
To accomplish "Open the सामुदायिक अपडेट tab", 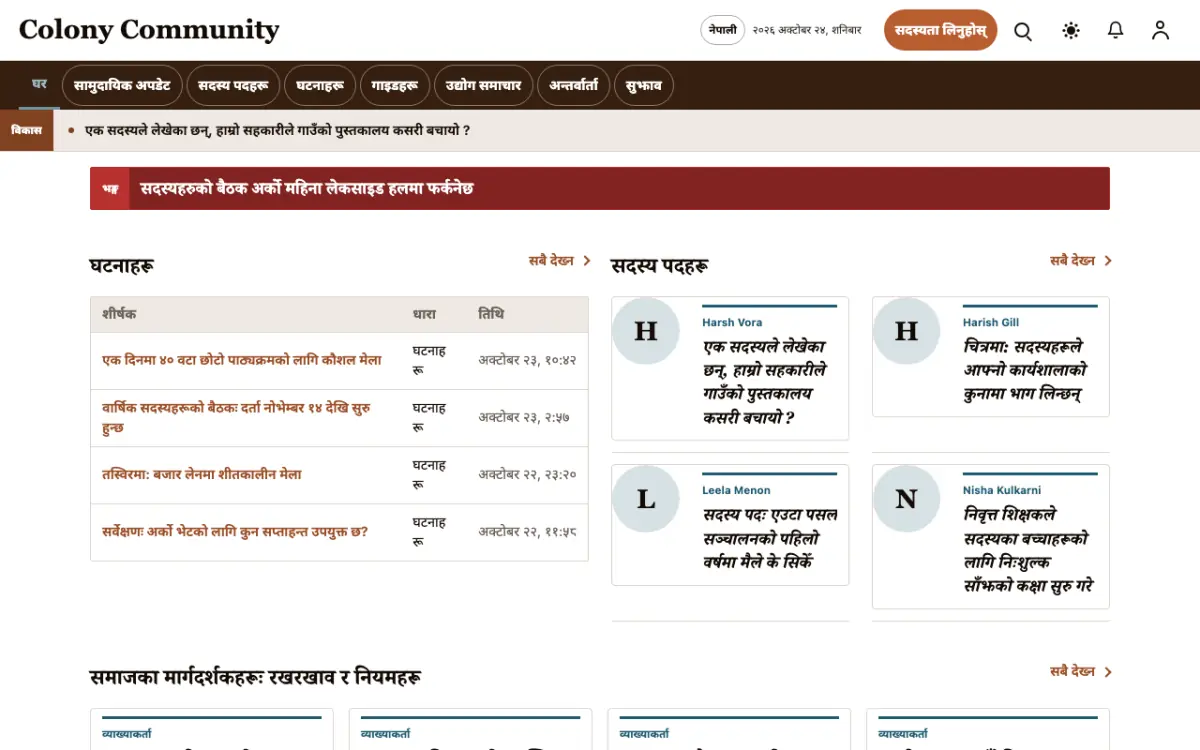I will click(122, 86).
